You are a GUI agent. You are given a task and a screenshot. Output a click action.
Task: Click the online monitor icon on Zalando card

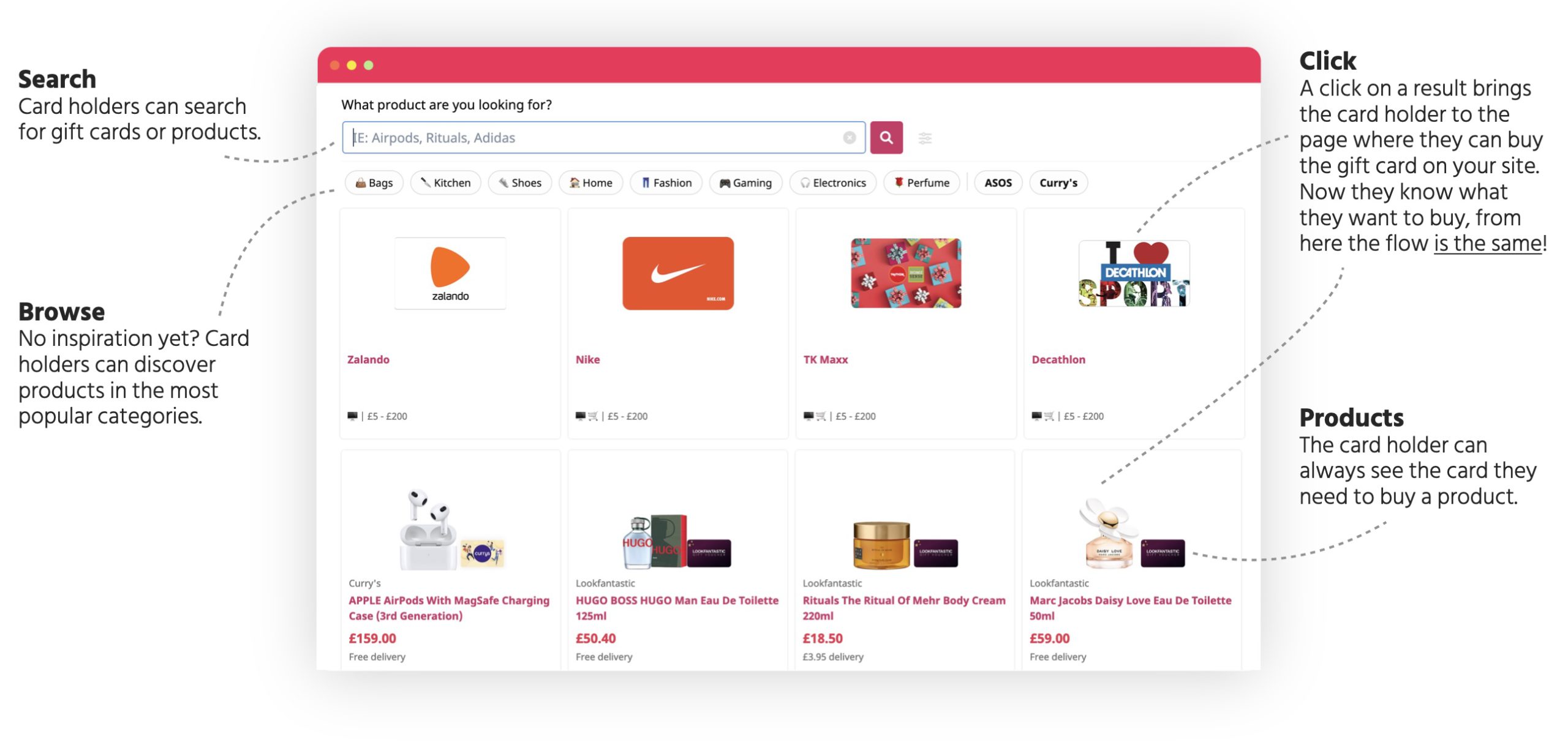352,416
